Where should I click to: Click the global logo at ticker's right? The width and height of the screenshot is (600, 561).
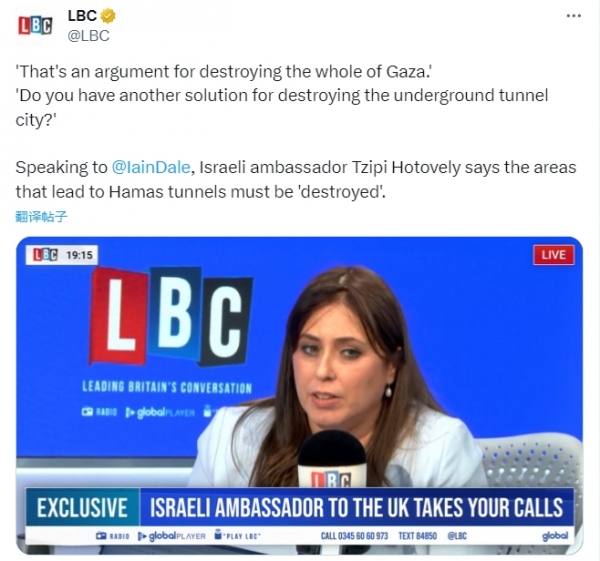point(555,536)
